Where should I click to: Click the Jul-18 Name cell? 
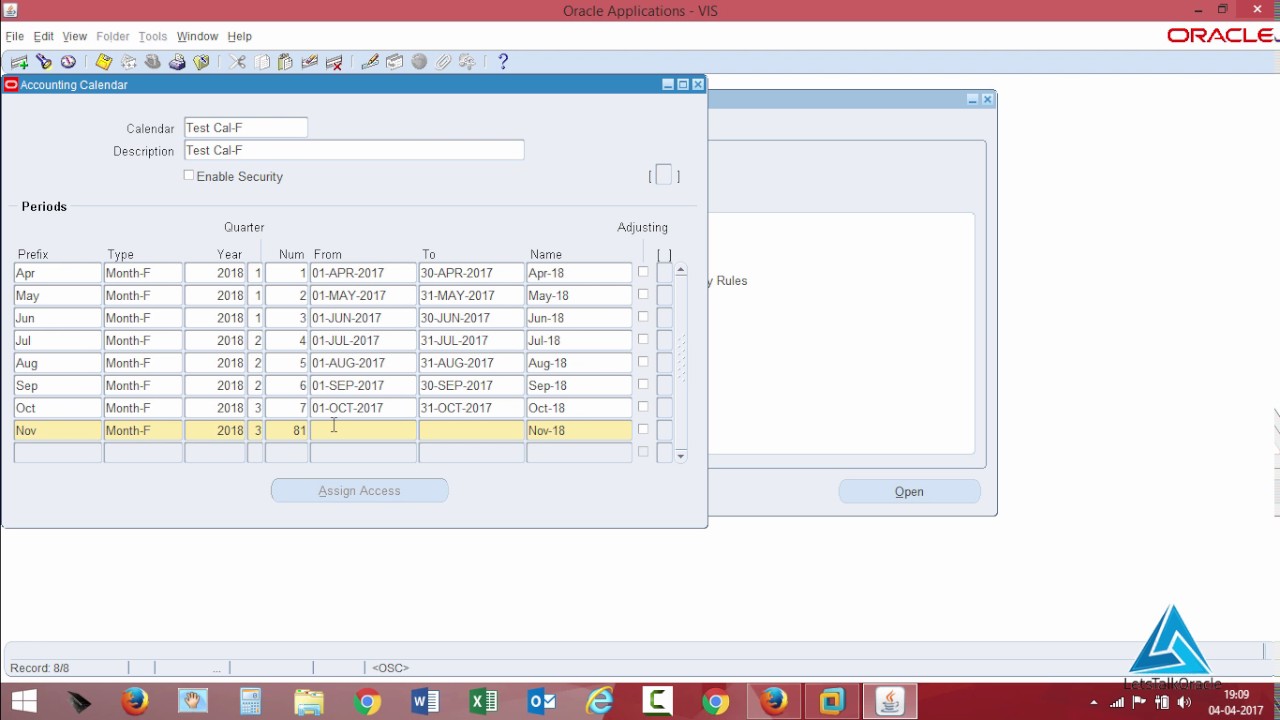tap(579, 340)
